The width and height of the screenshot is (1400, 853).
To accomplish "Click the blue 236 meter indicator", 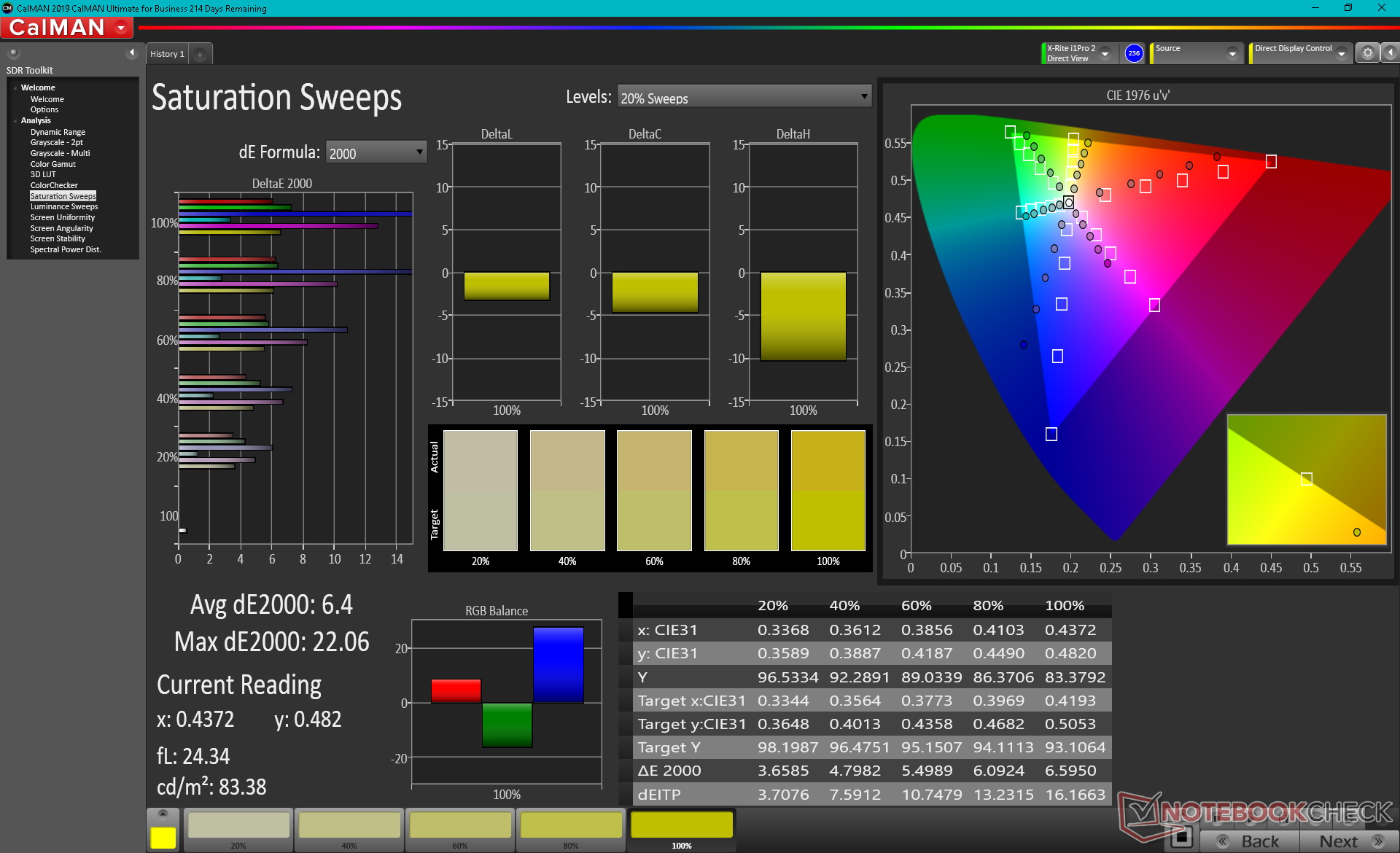I will click(1134, 53).
